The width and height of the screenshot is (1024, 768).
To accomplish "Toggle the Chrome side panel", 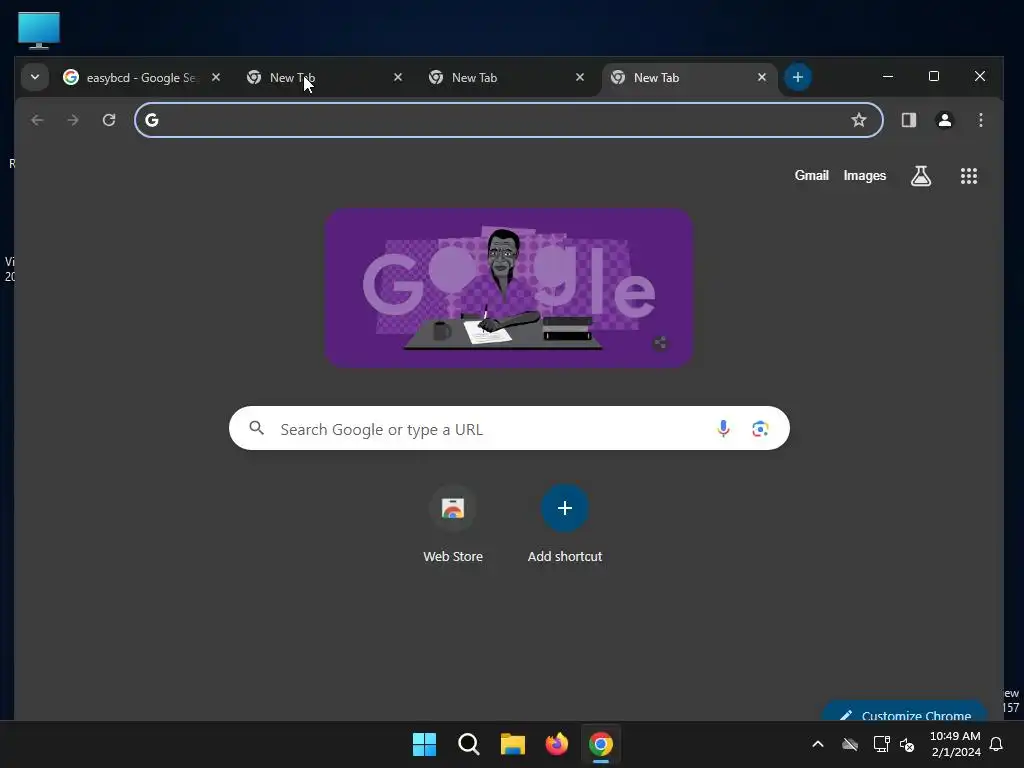I will point(908,120).
